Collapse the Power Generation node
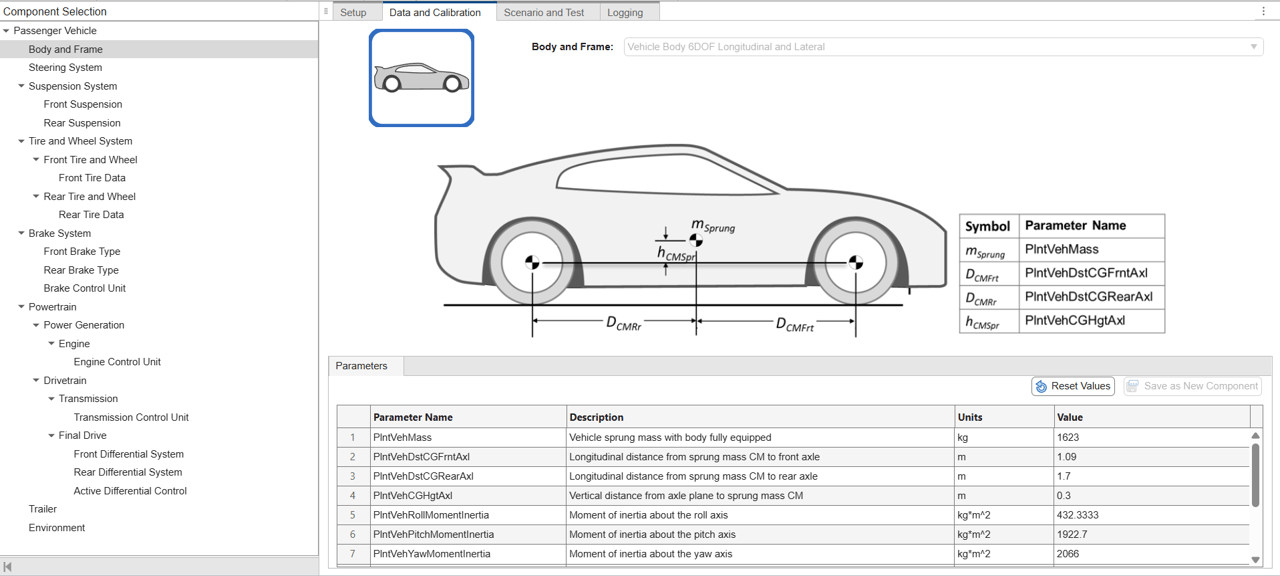The image size is (1280, 576). click(x=37, y=325)
